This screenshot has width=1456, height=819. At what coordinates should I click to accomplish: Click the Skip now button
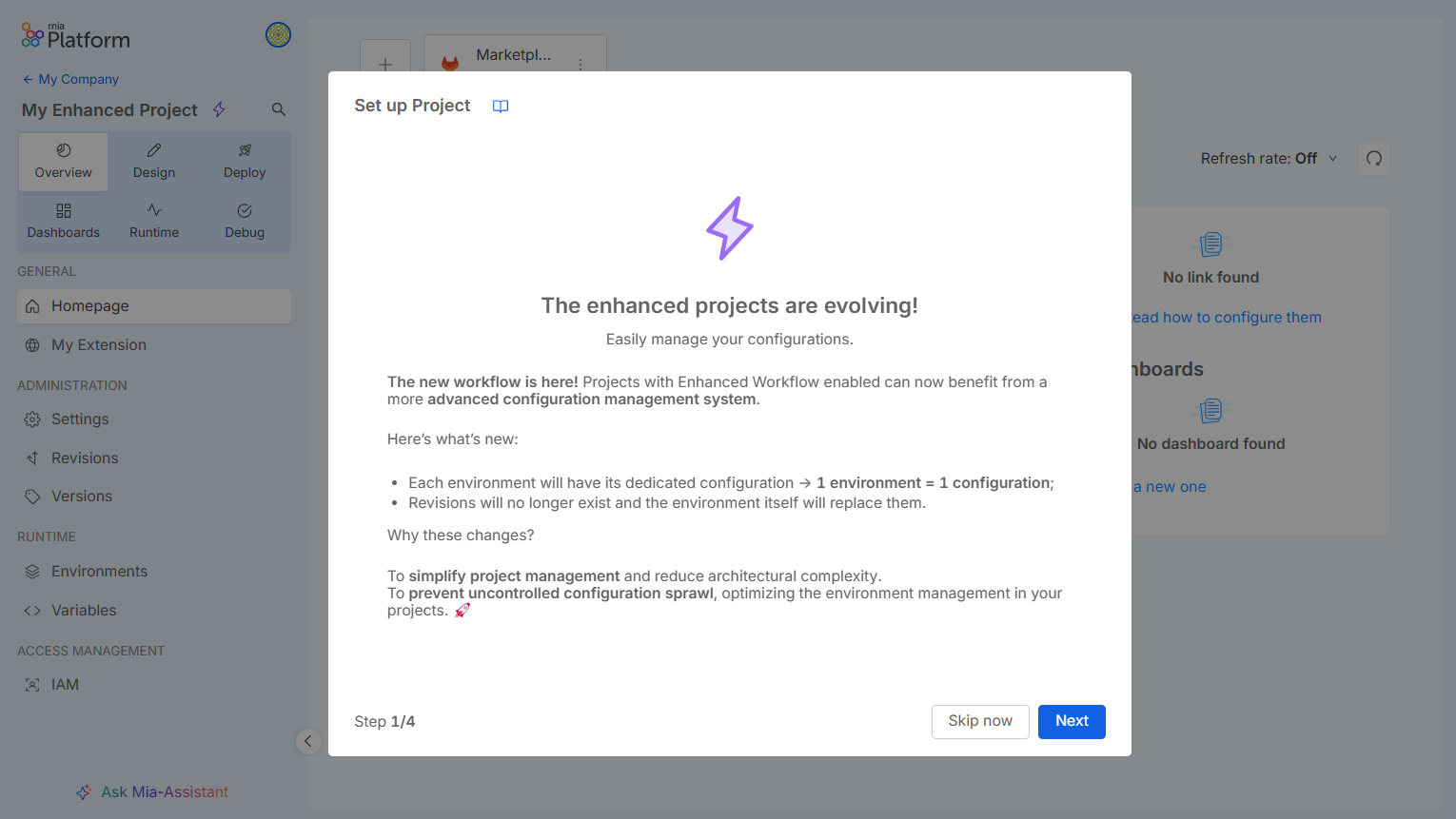pyautogui.click(x=980, y=721)
